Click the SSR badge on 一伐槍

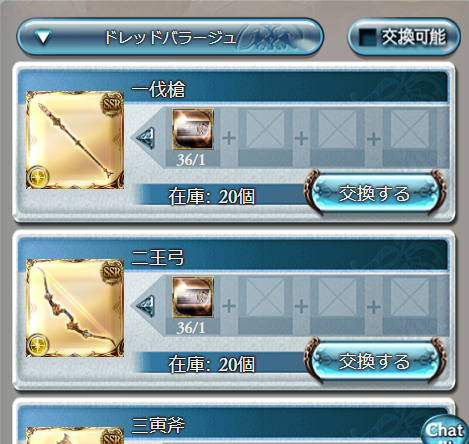point(112,104)
